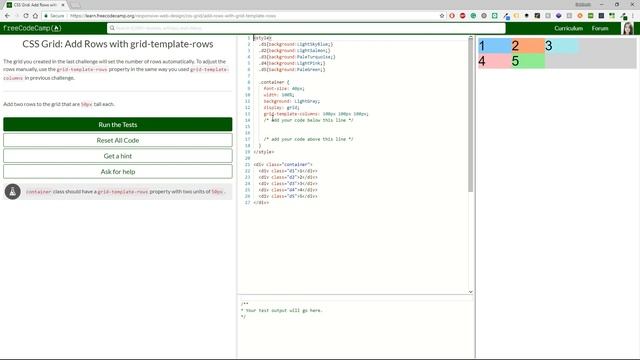Click the challenge title heading
The width and height of the screenshot is (640, 360).
(x=118, y=44)
